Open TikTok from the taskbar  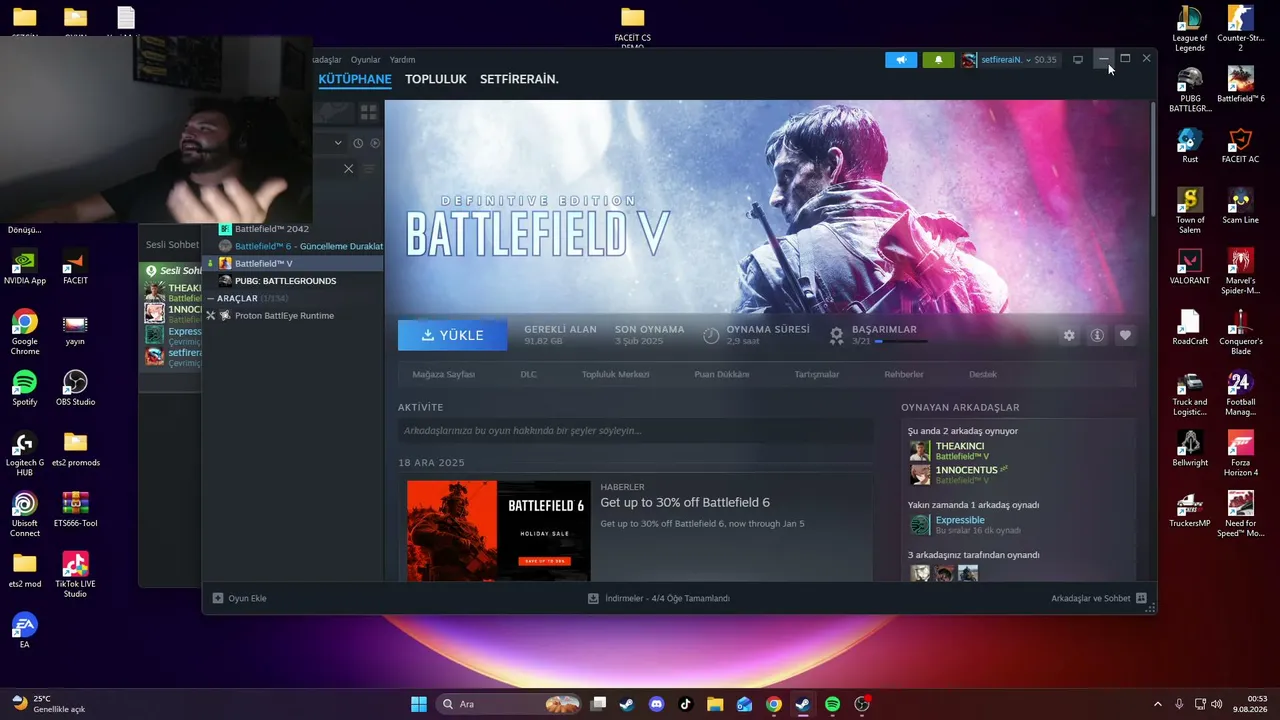pyautogui.click(x=685, y=704)
